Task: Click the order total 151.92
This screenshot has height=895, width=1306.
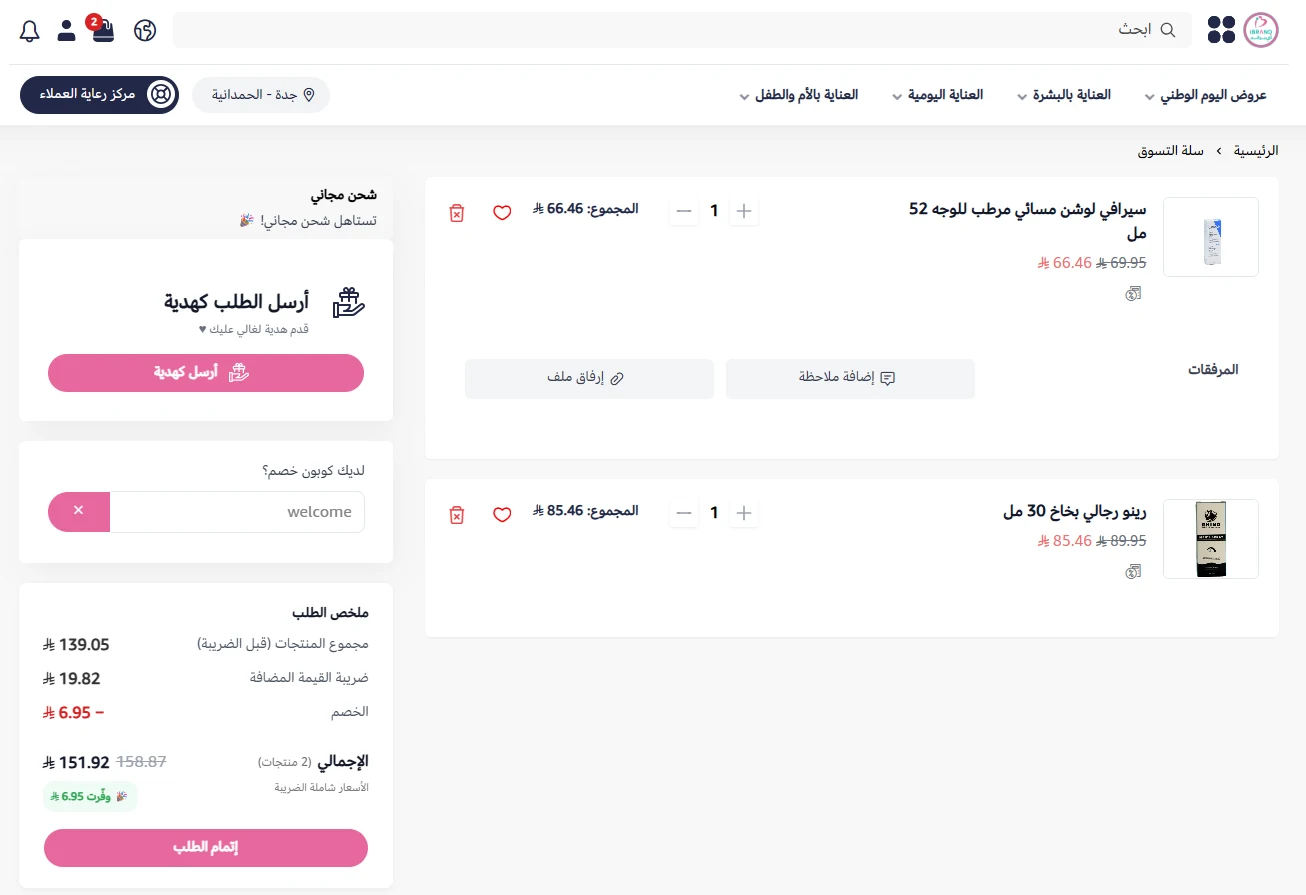Action: pos(76,762)
